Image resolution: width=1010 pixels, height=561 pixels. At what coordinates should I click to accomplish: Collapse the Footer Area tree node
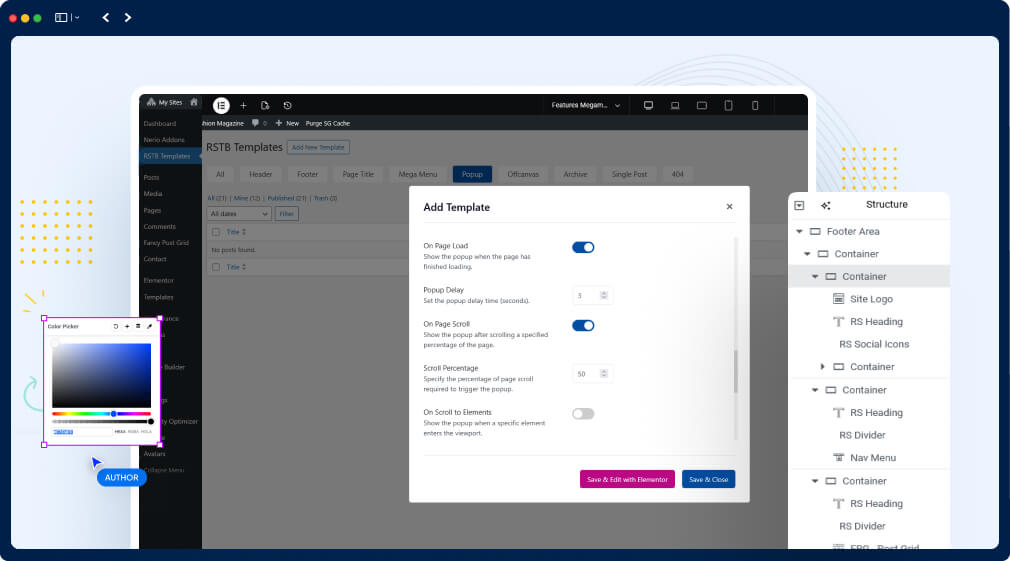tap(799, 231)
